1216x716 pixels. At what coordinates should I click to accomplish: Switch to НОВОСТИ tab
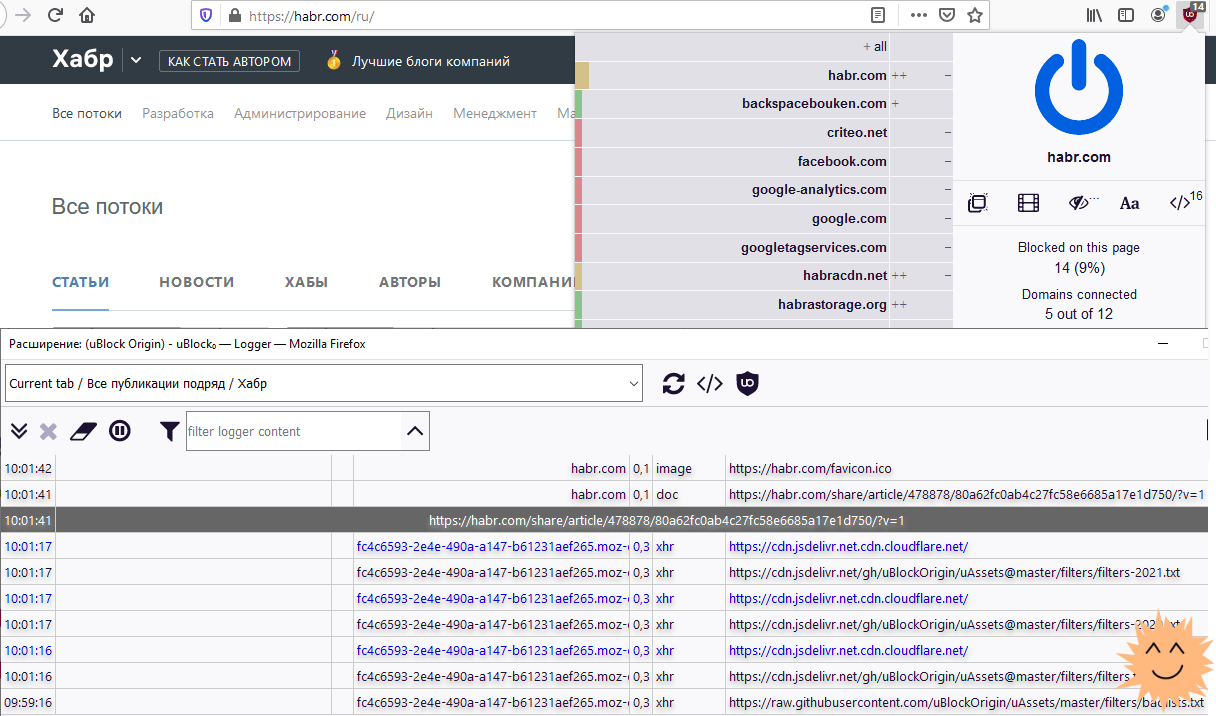(x=196, y=282)
